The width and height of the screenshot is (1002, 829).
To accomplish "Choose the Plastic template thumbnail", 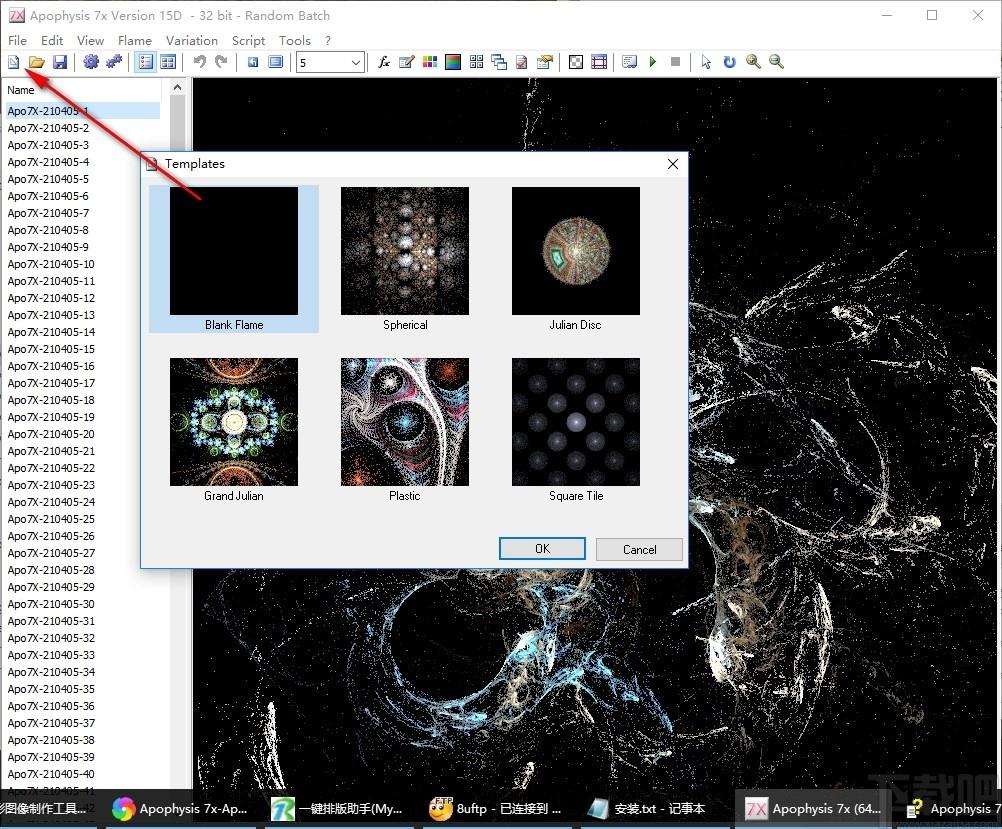I will tap(405, 422).
